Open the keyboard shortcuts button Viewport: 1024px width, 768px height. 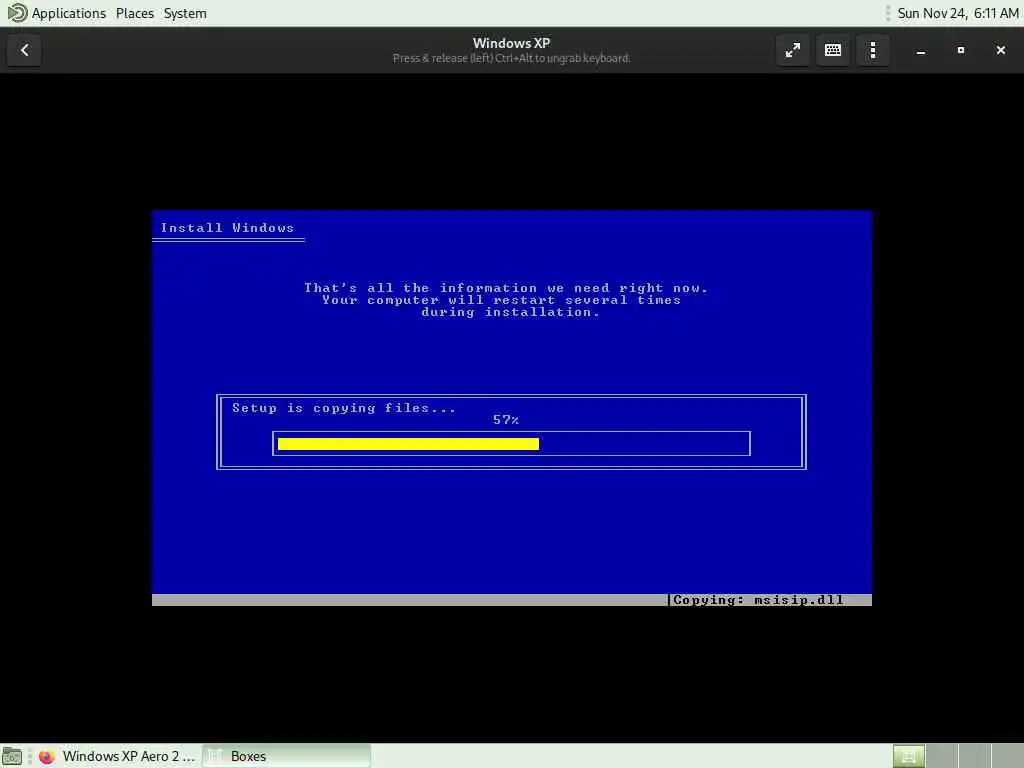click(x=833, y=50)
